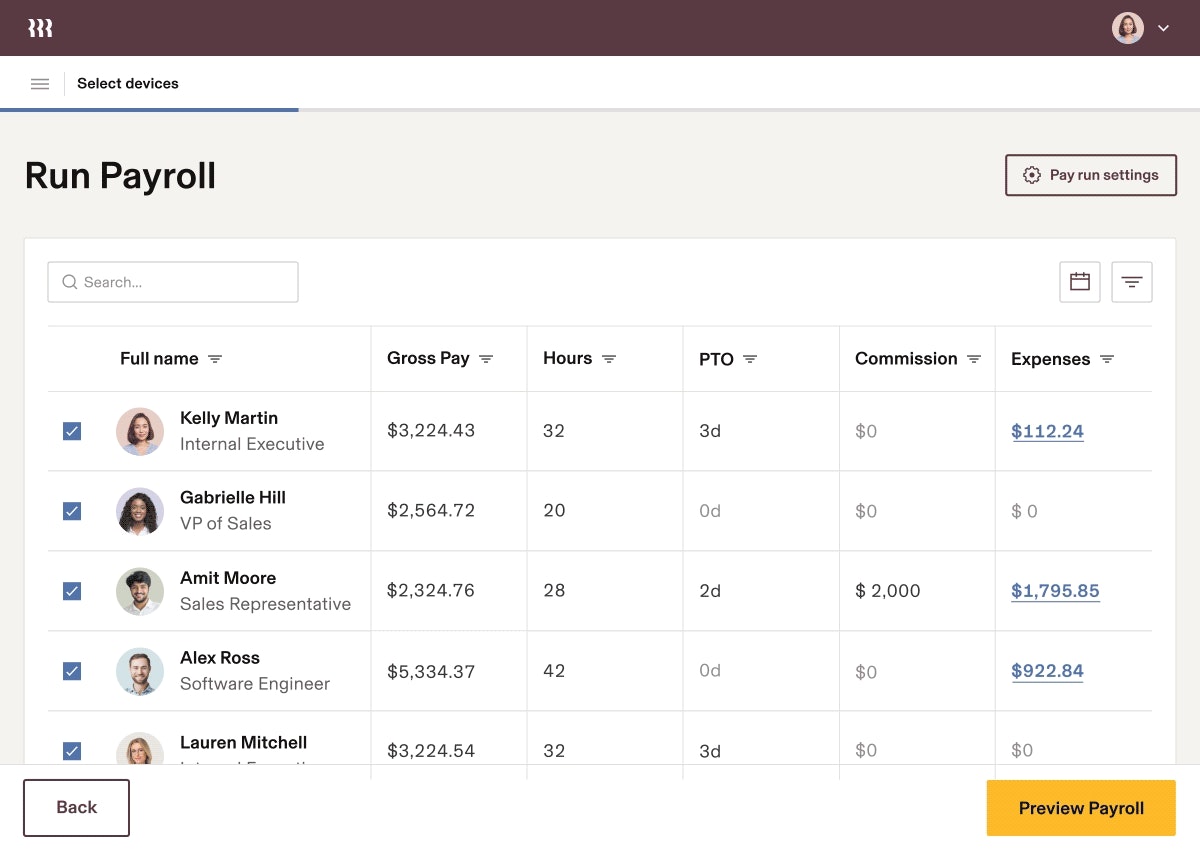This screenshot has width=1200, height=852.
Task: Expand the user profile dropdown arrow
Action: click(x=1163, y=28)
